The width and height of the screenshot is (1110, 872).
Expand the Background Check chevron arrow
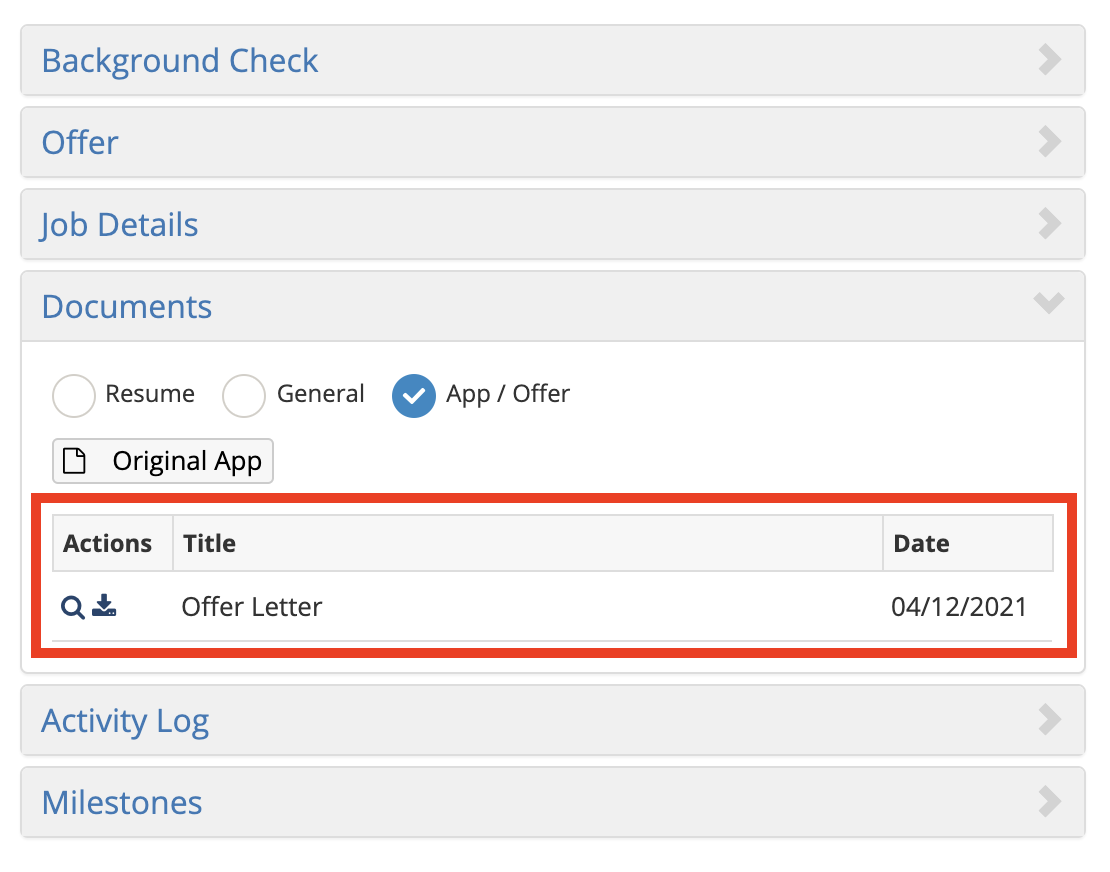click(x=1049, y=60)
